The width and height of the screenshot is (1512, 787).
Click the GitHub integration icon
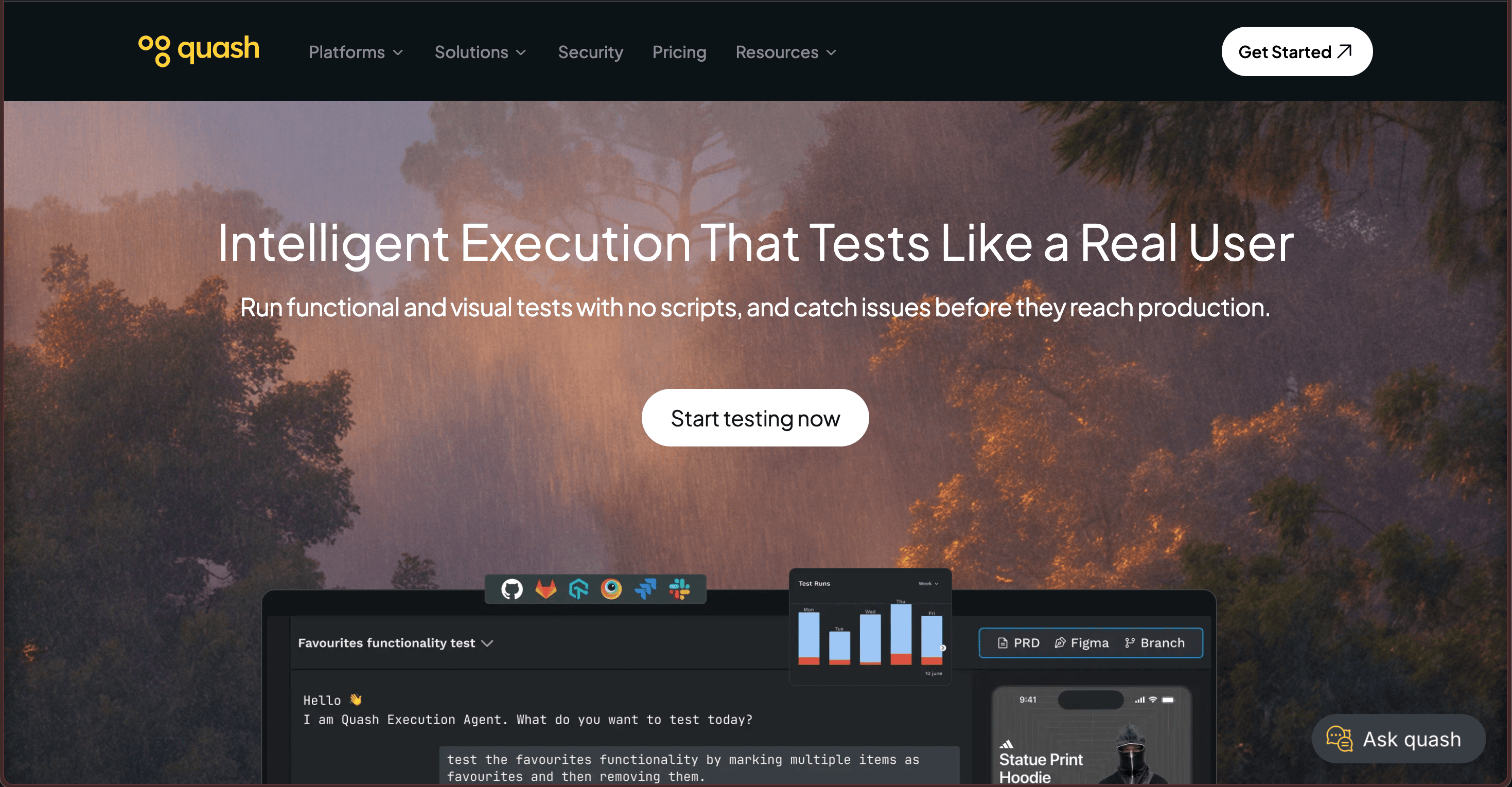pyautogui.click(x=511, y=588)
